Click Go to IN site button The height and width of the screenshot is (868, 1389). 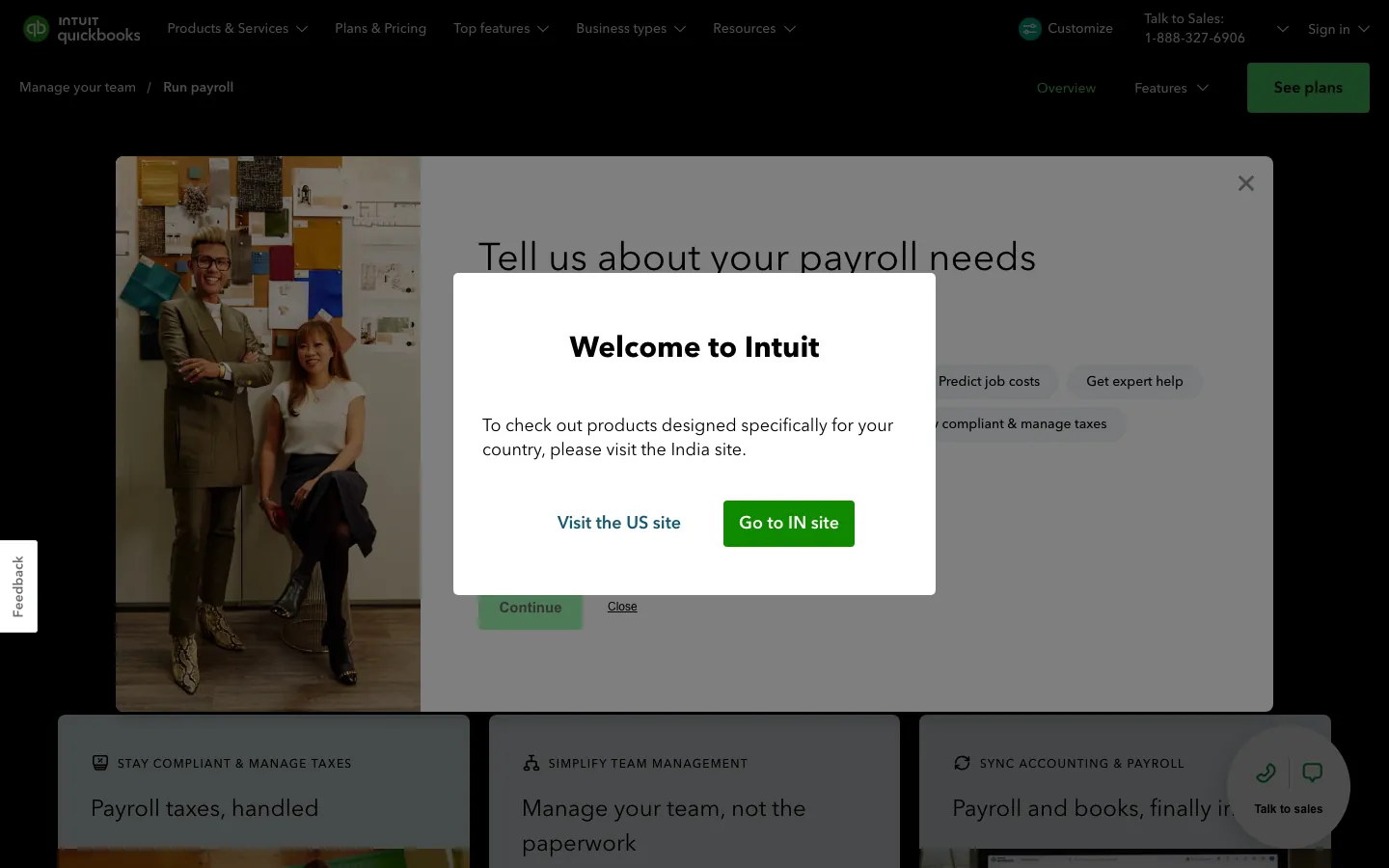(789, 524)
